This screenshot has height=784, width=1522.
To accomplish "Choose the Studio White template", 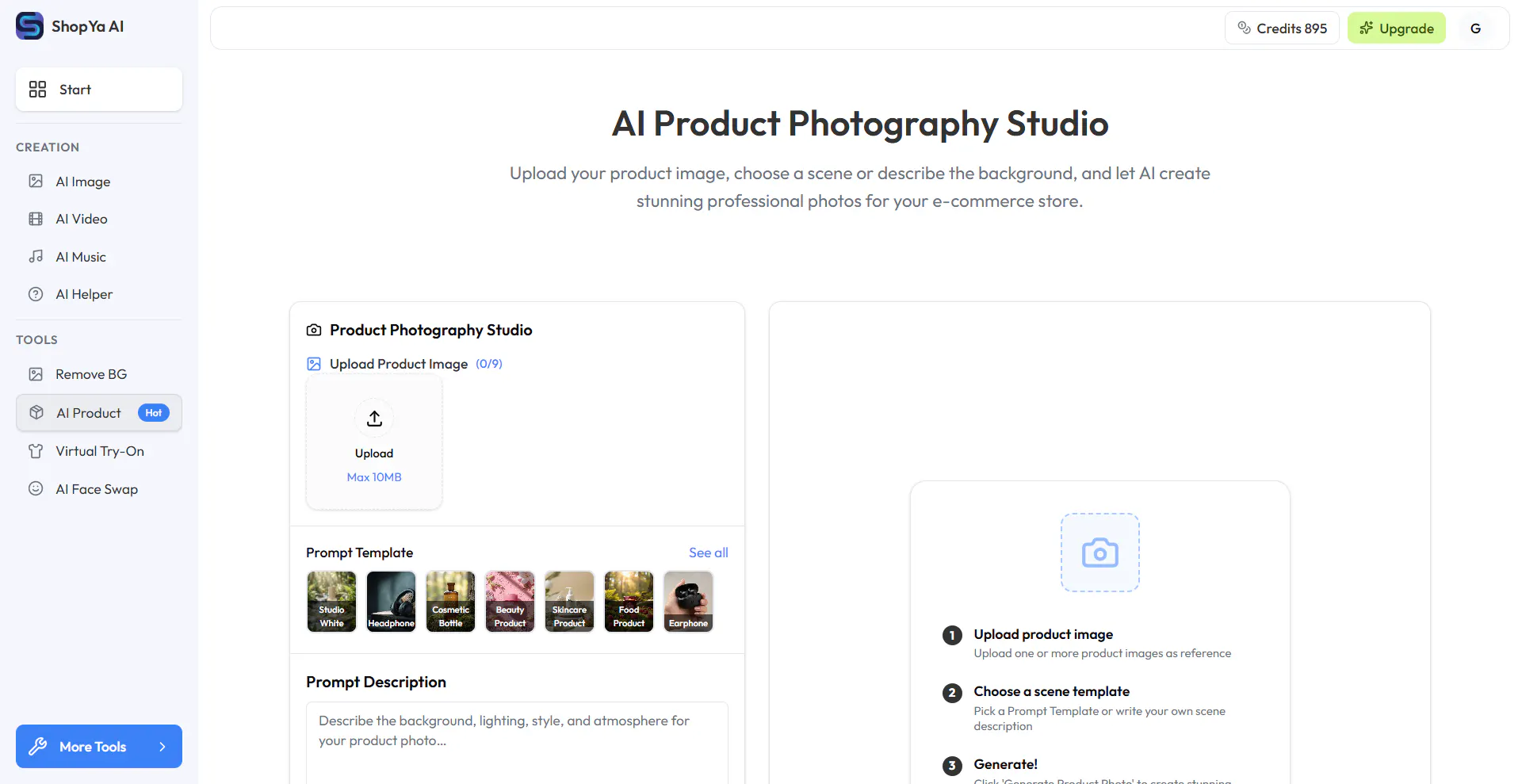I will coord(331,602).
